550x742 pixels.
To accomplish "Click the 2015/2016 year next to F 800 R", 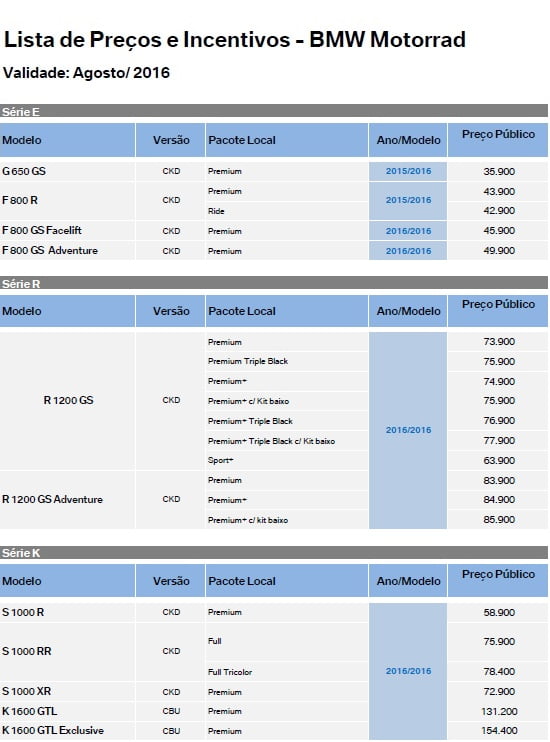I will pos(408,201).
